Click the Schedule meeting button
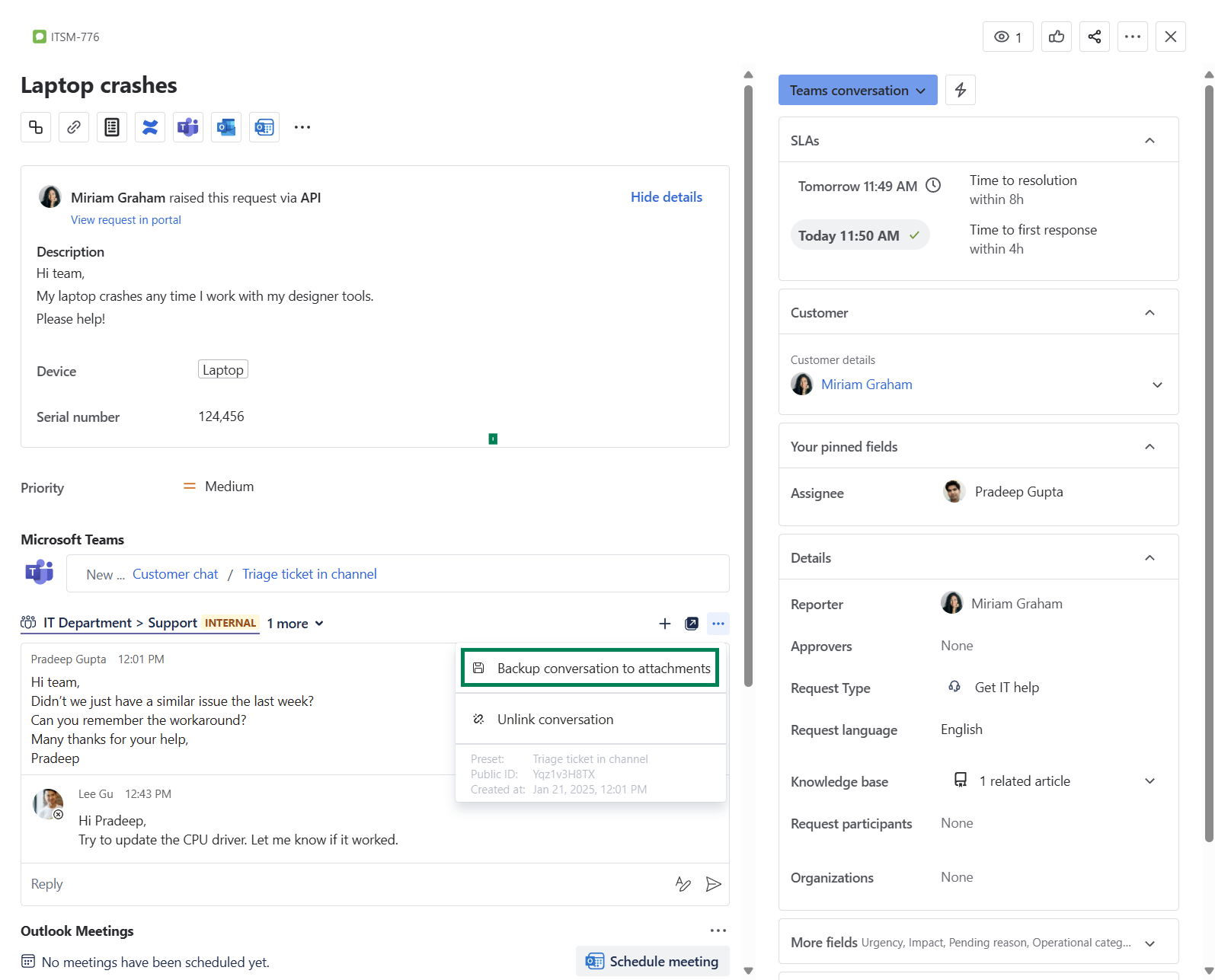The height and width of the screenshot is (980, 1215). 652,962
